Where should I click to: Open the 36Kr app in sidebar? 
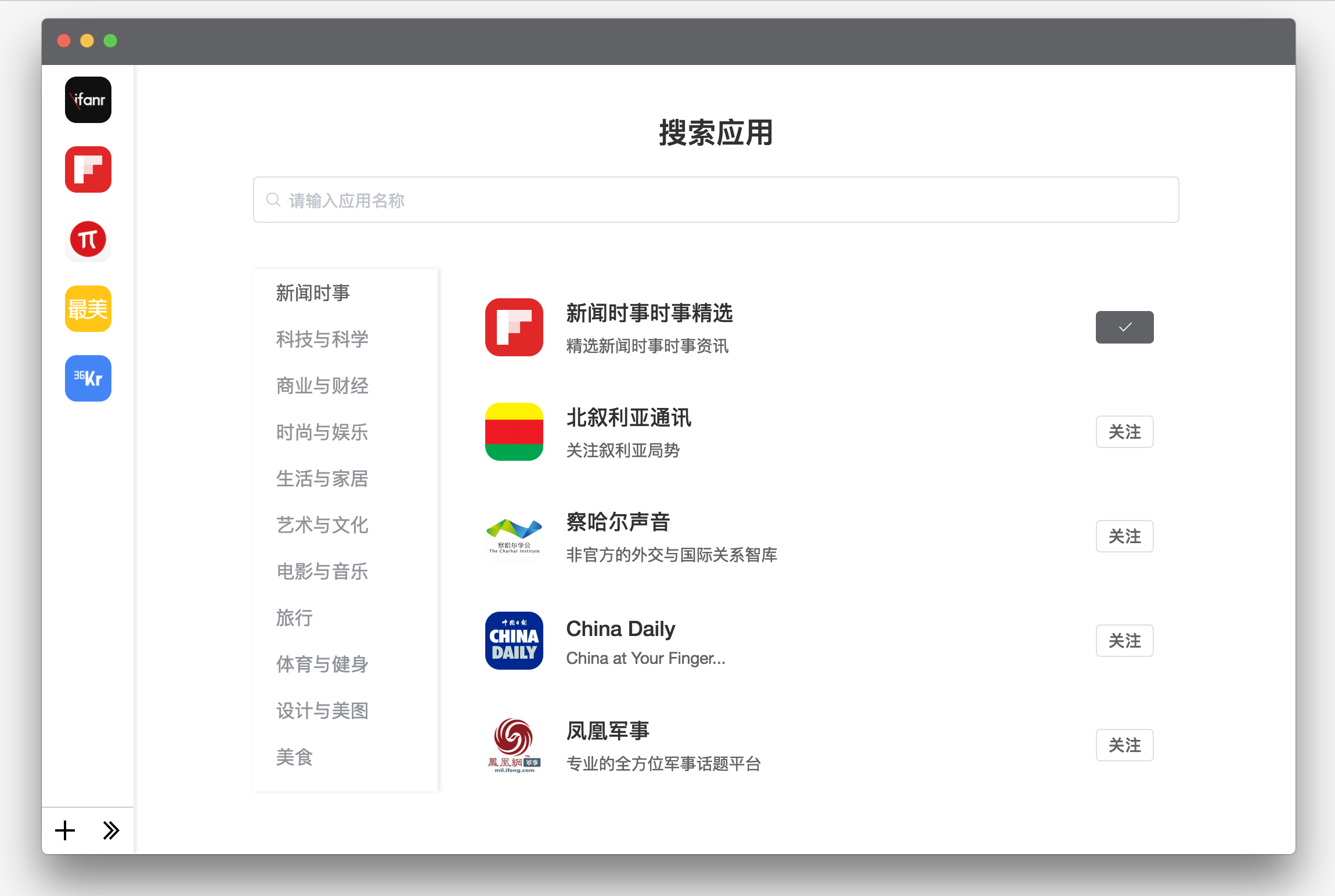point(88,378)
